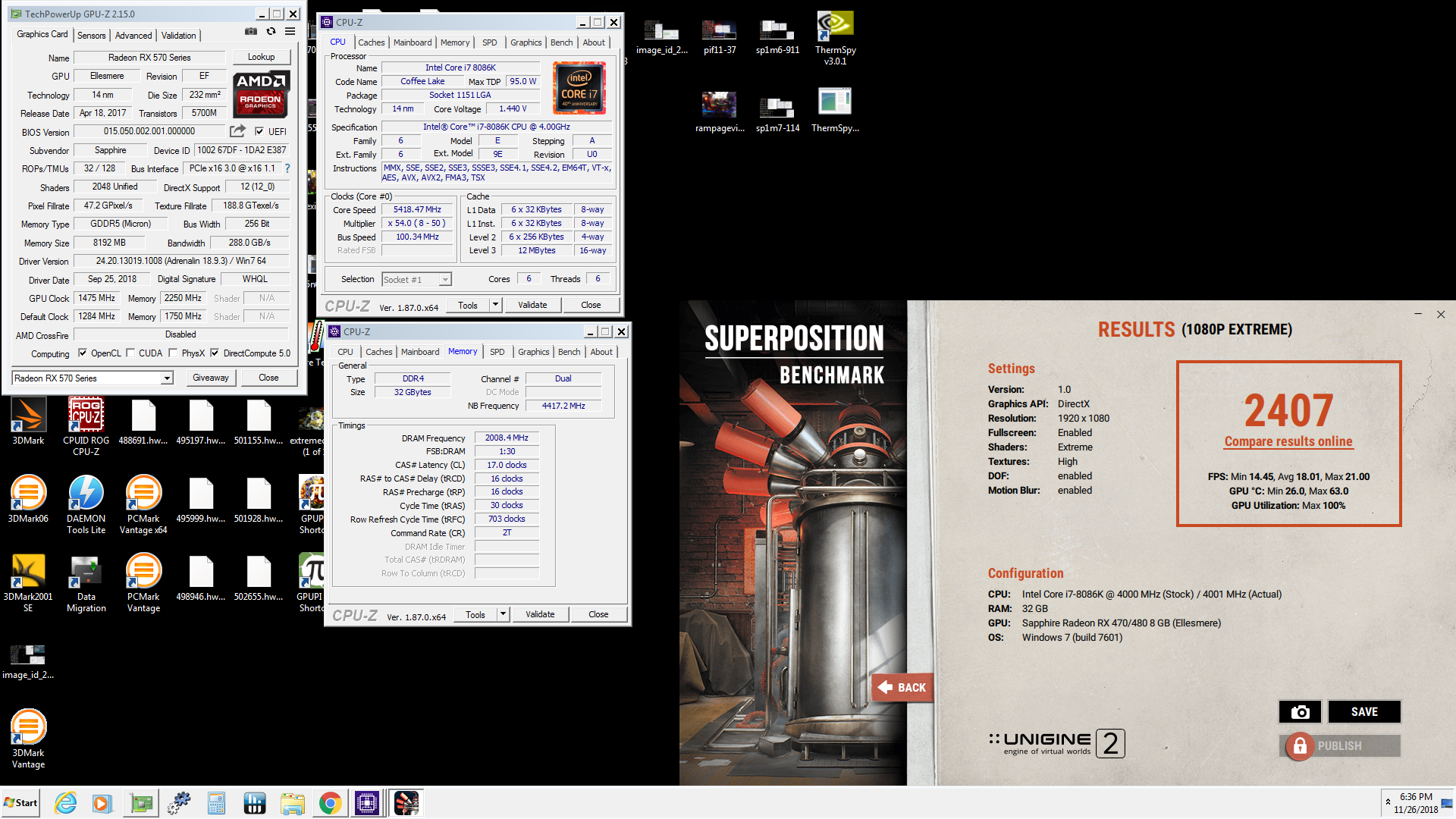Viewport: 1456px width, 819px height.
Task: Click the Lookup button in GPU-Z
Action: 261,57
